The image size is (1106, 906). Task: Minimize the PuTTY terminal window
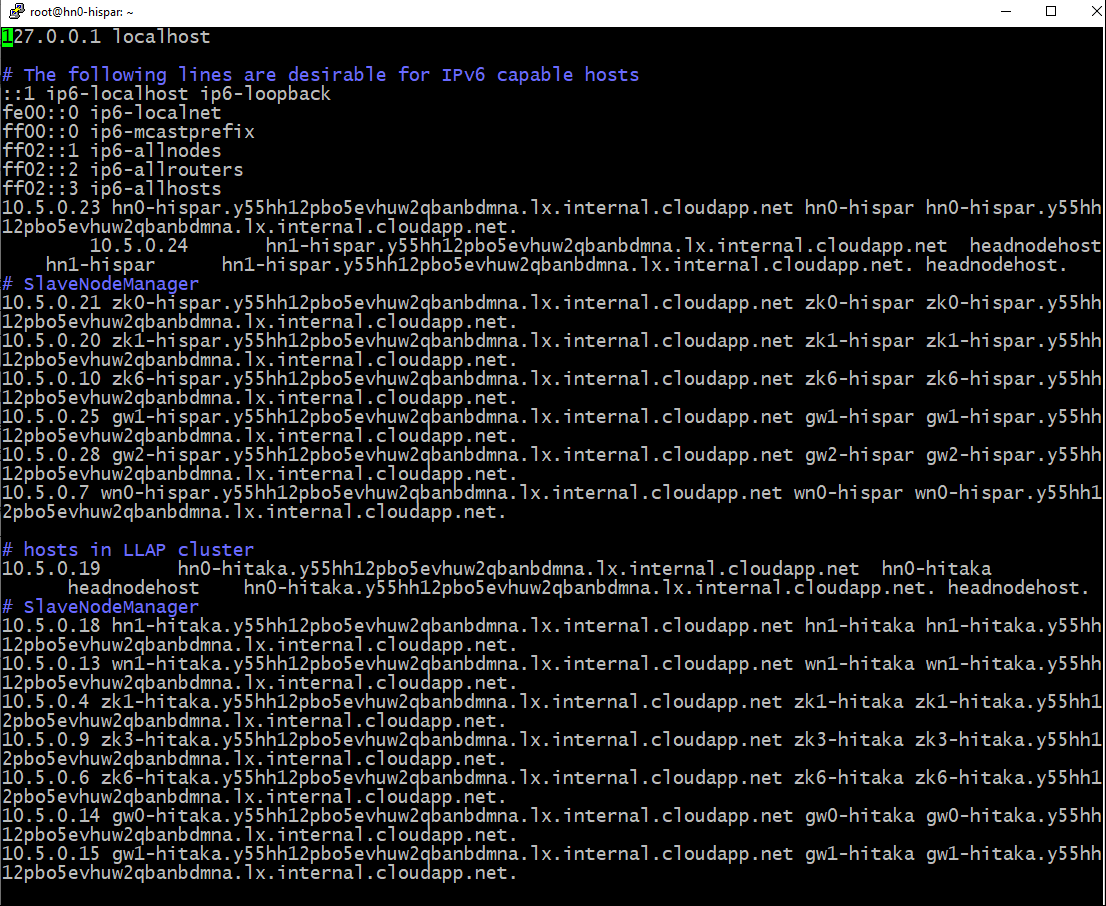1006,11
